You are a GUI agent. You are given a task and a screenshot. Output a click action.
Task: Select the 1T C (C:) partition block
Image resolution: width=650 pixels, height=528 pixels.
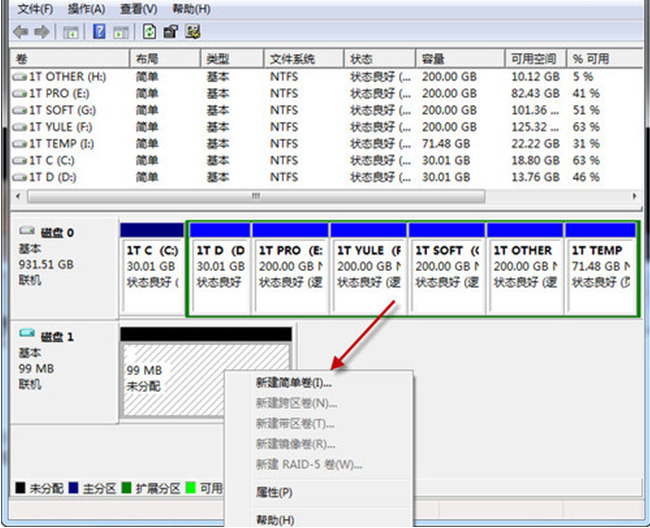coord(152,265)
